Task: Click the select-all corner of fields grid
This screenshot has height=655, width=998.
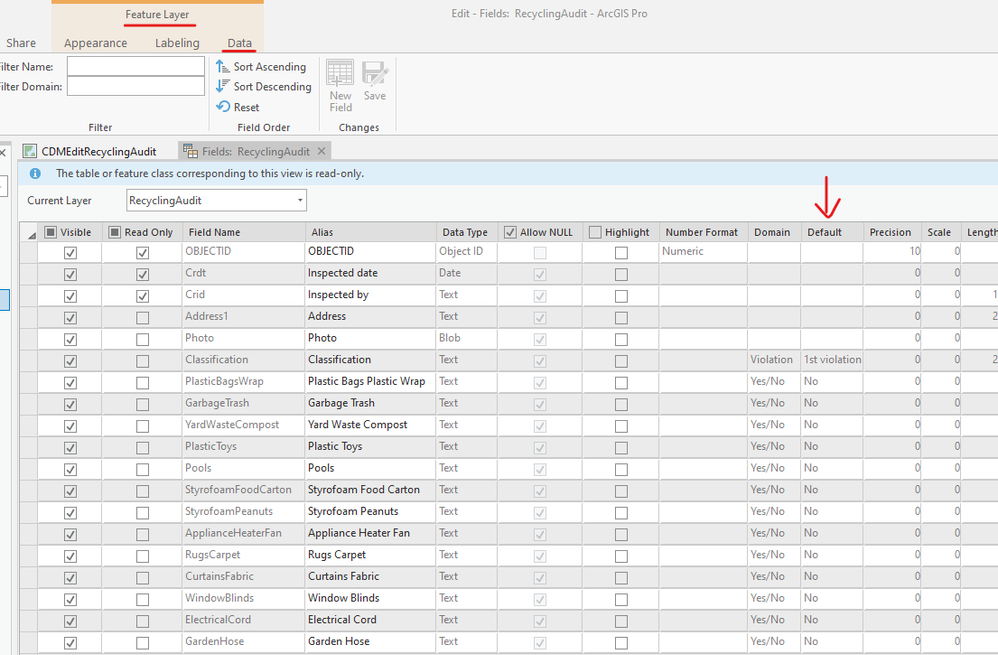Action: pyautogui.click(x=29, y=232)
